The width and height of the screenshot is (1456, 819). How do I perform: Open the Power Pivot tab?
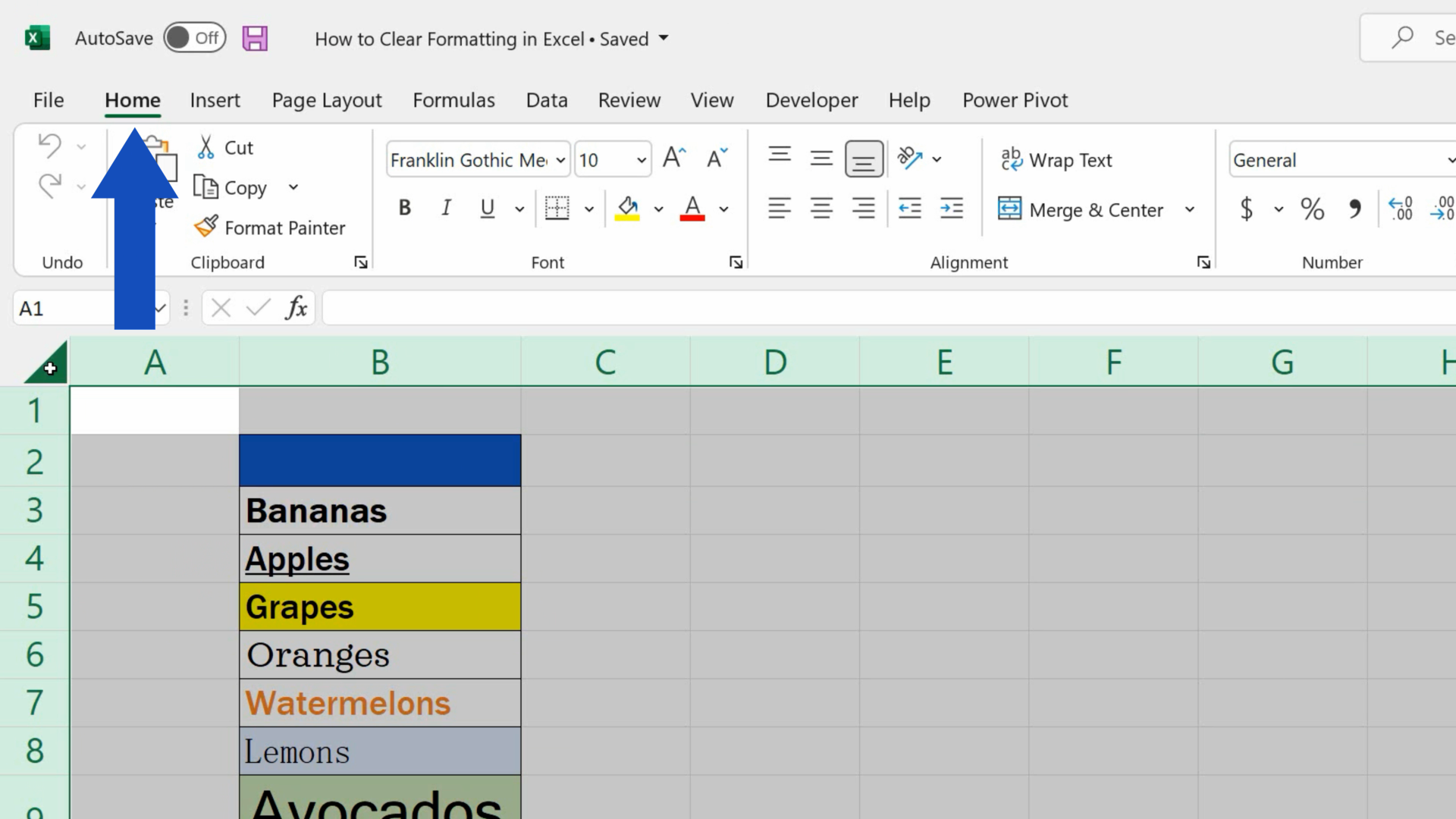click(x=1015, y=99)
